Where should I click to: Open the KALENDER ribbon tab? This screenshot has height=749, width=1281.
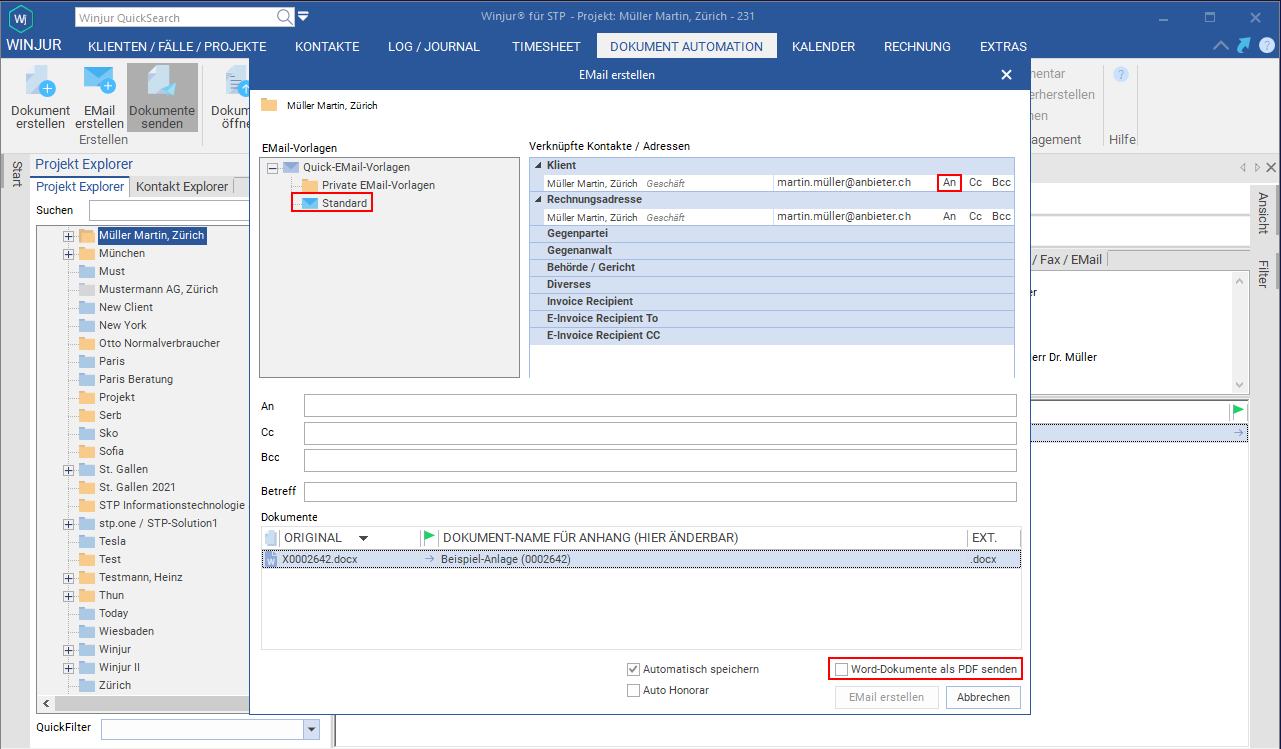(823, 46)
